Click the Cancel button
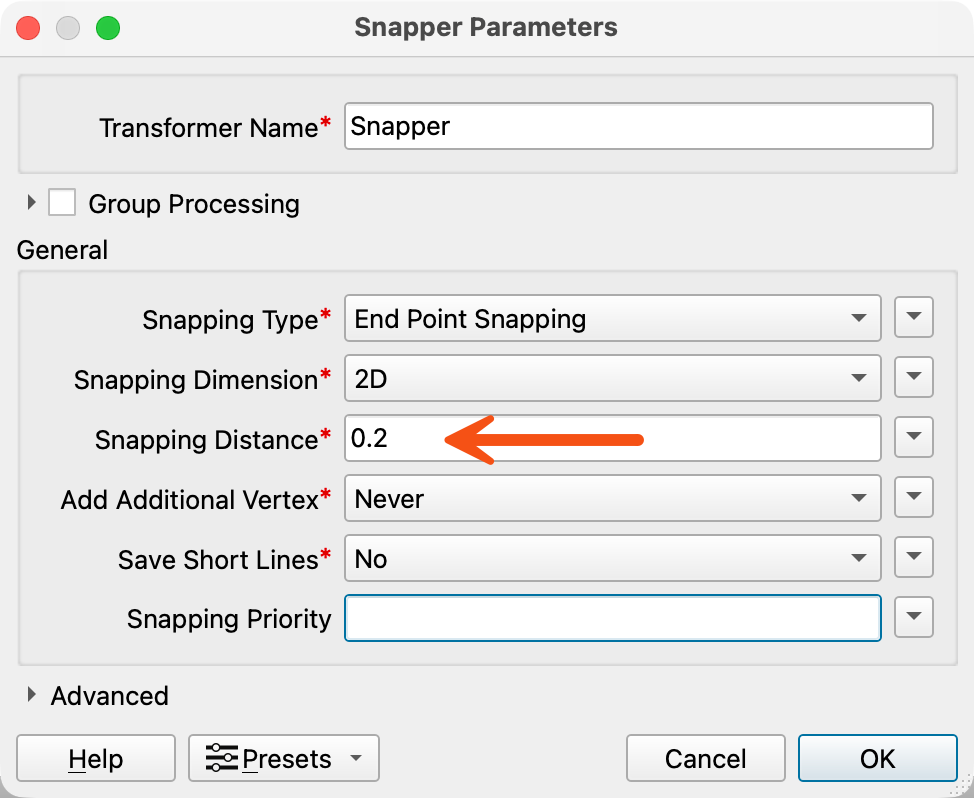Viewport: 974px width, 798px height. (x=706, y=758)
